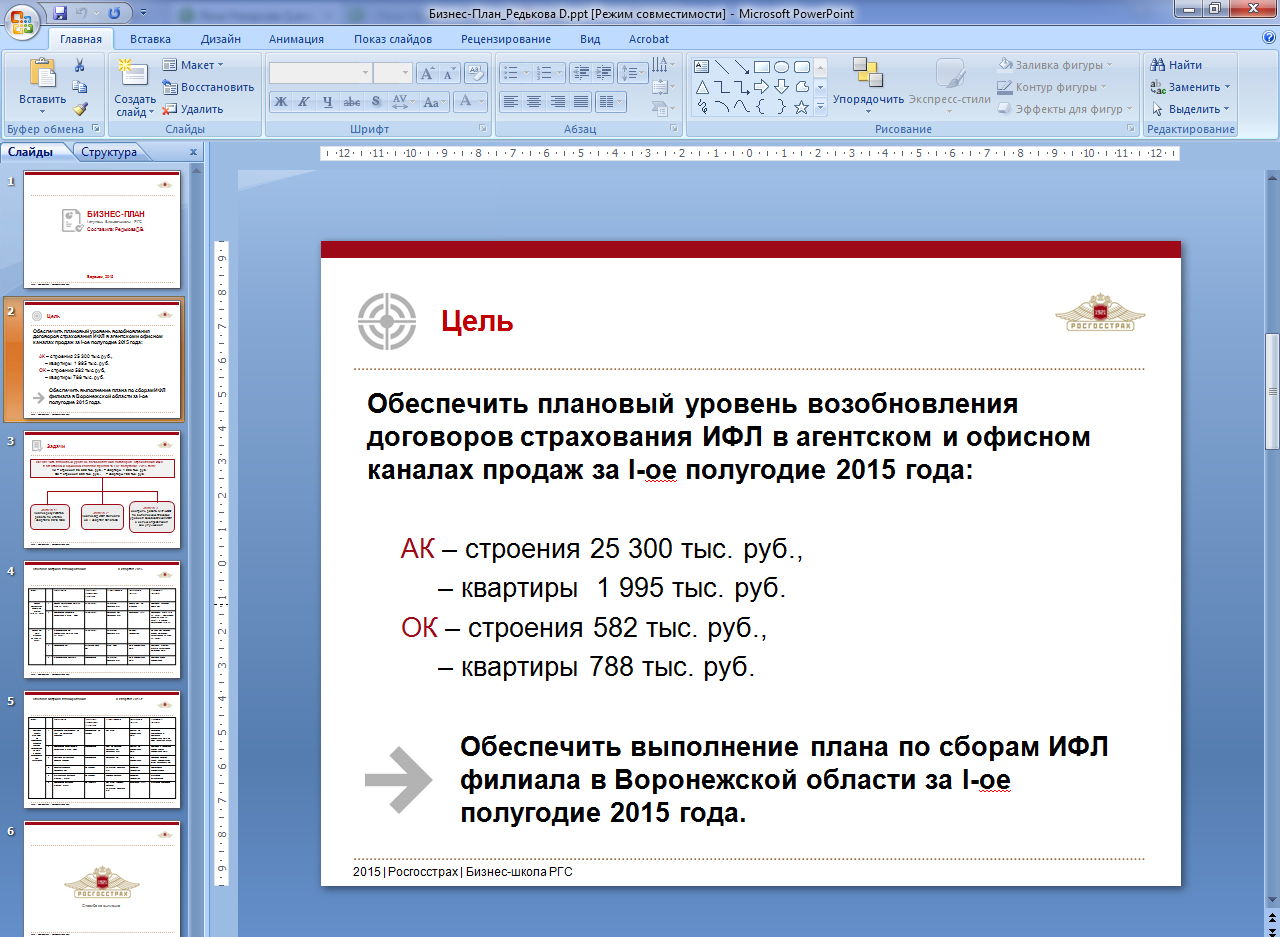Open the change case (Aa) dropdown
Screen dimensions: 1280x937
tap(433, 101)
